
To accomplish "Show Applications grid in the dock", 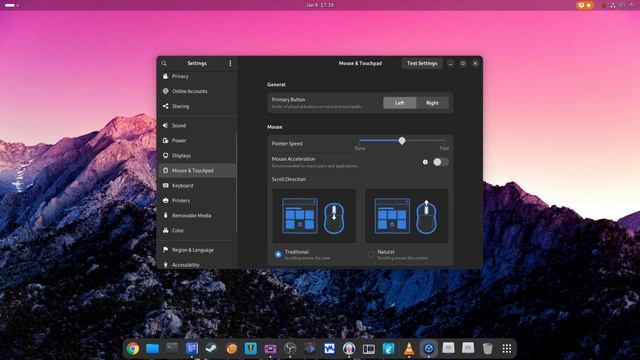I will pos(507,349).
